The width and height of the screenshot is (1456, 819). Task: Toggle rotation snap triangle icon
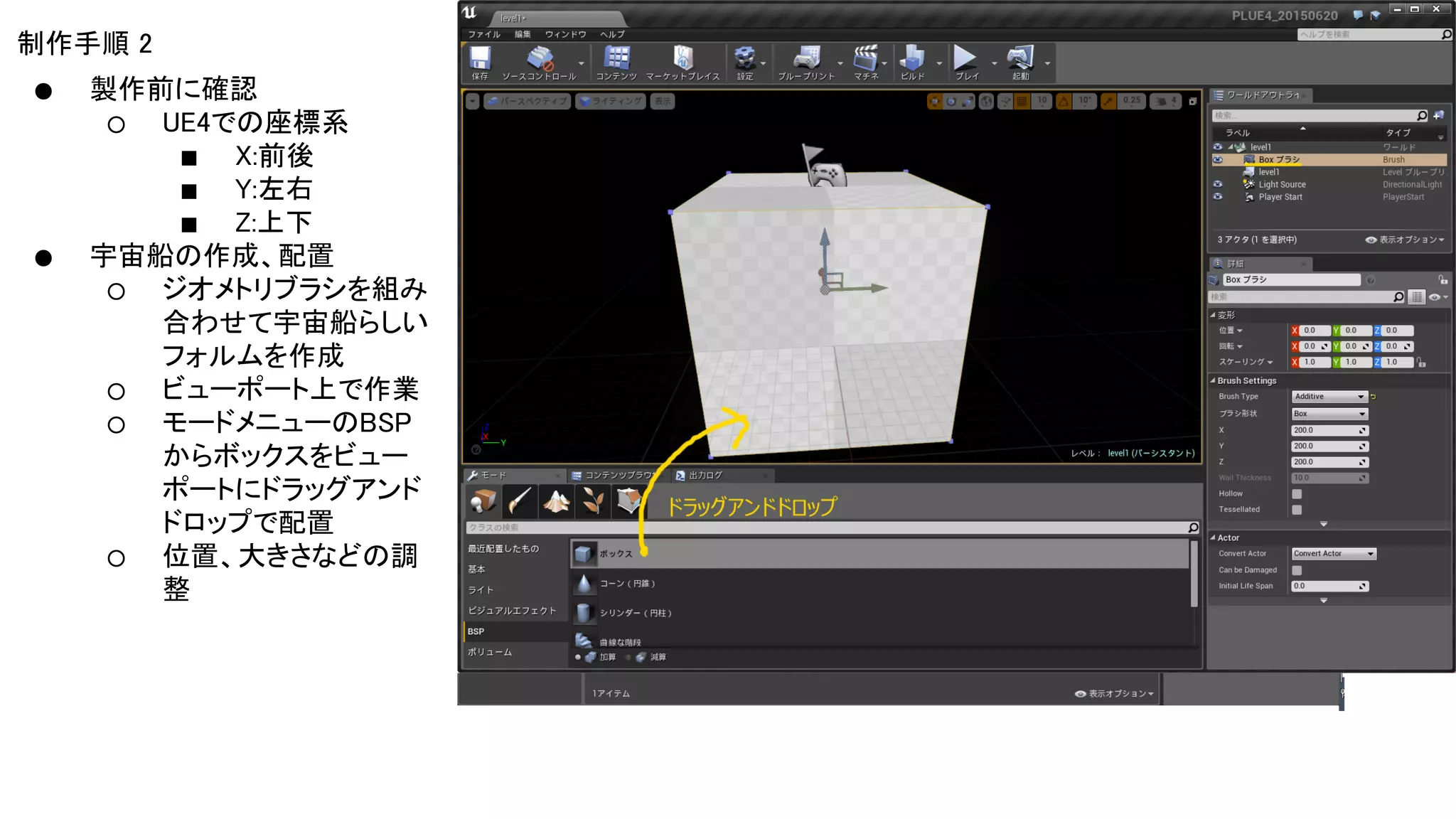tap(1064, 101)
